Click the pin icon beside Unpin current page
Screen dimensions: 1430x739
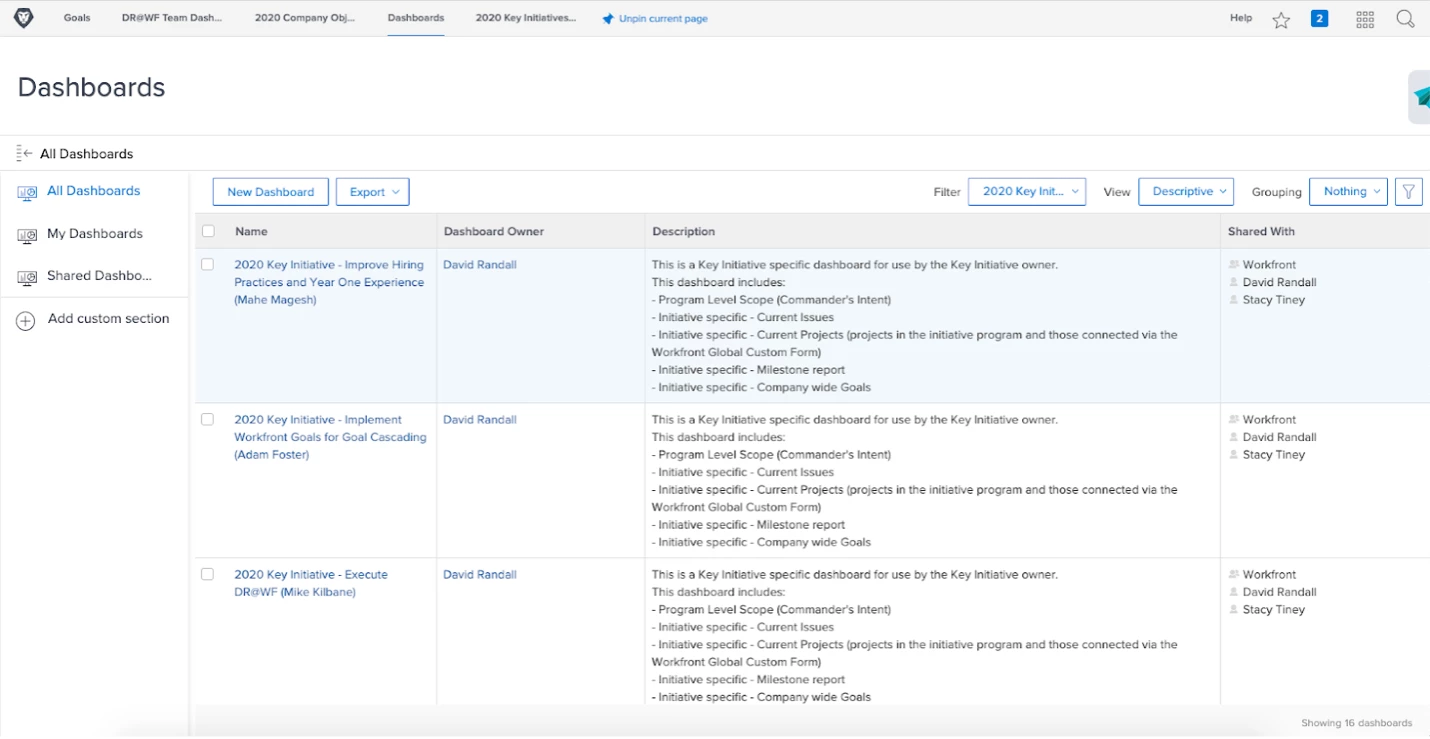[x=608, y=19]
